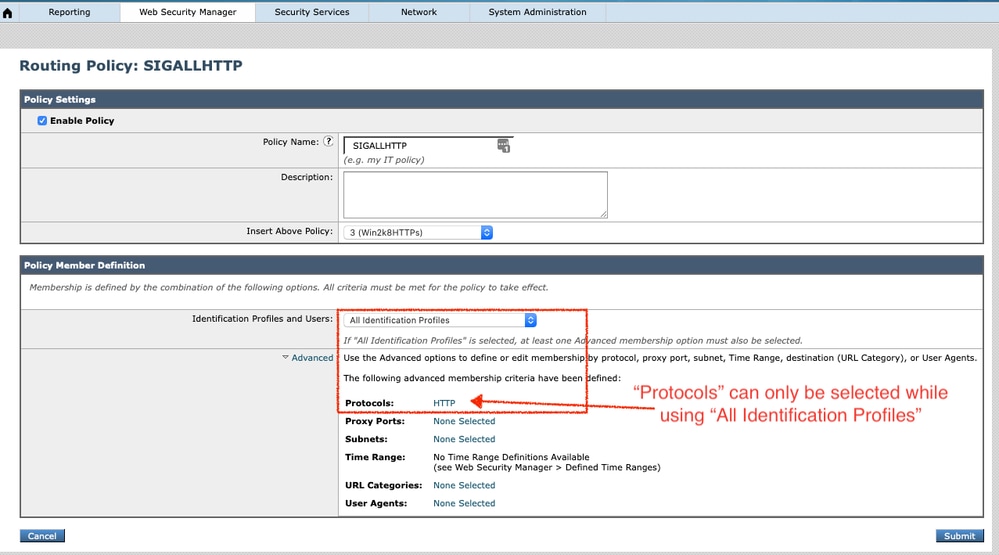Click the HTTP Protocols link
This screenshot has height=555, width=999.
tap(444, 403)
